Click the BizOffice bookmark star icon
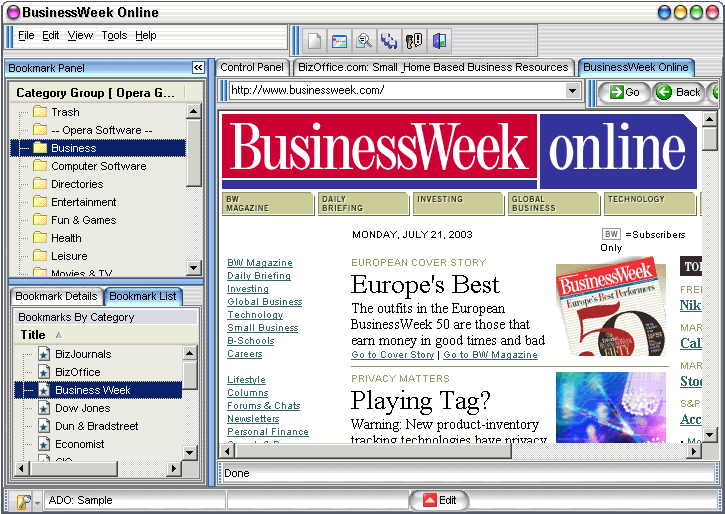The width and height of the screenshot is (725, 514). tap(43, 372)
